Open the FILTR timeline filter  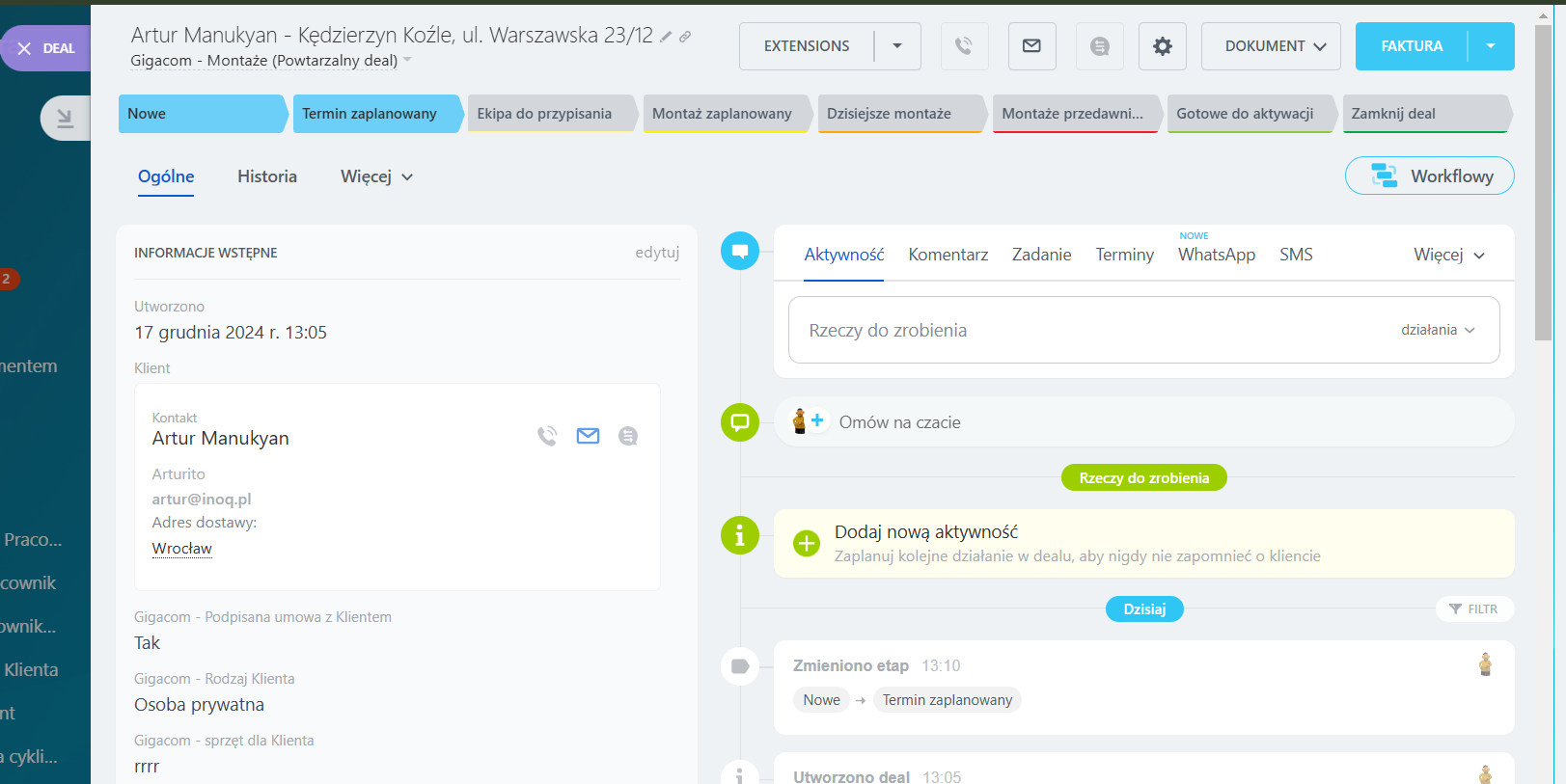1474,608
